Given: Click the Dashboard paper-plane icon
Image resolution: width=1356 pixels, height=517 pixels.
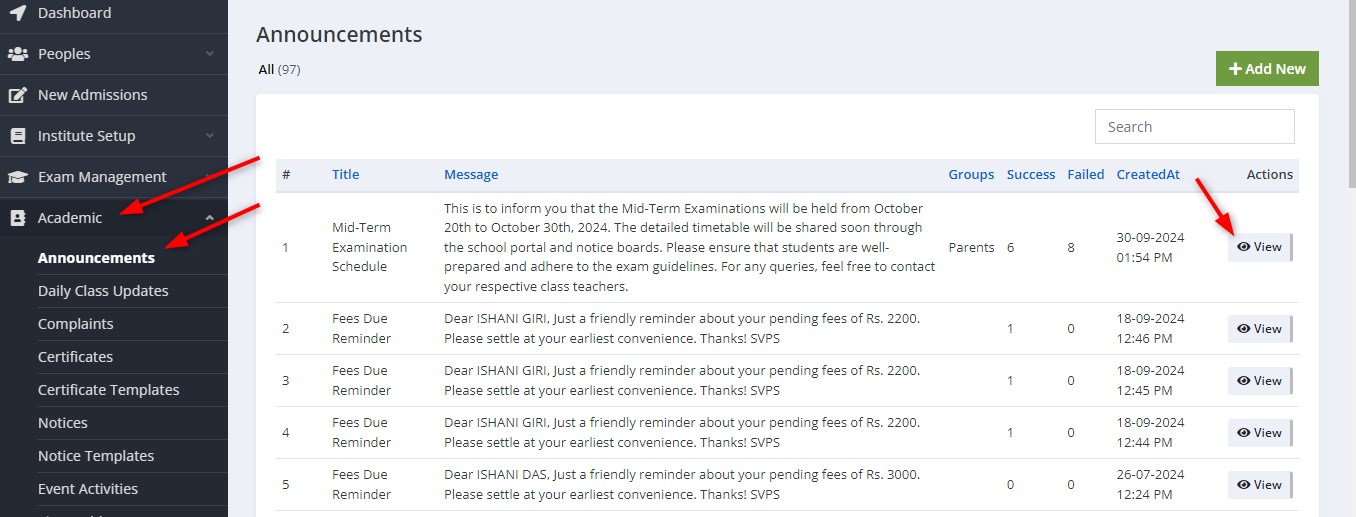Looking at the screenshot, I should point(17,13).
